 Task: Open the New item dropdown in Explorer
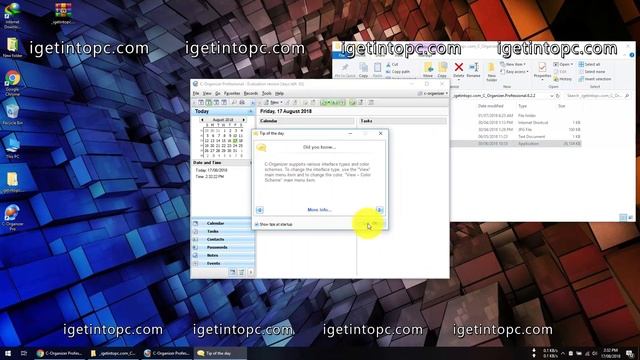(513, 64)
